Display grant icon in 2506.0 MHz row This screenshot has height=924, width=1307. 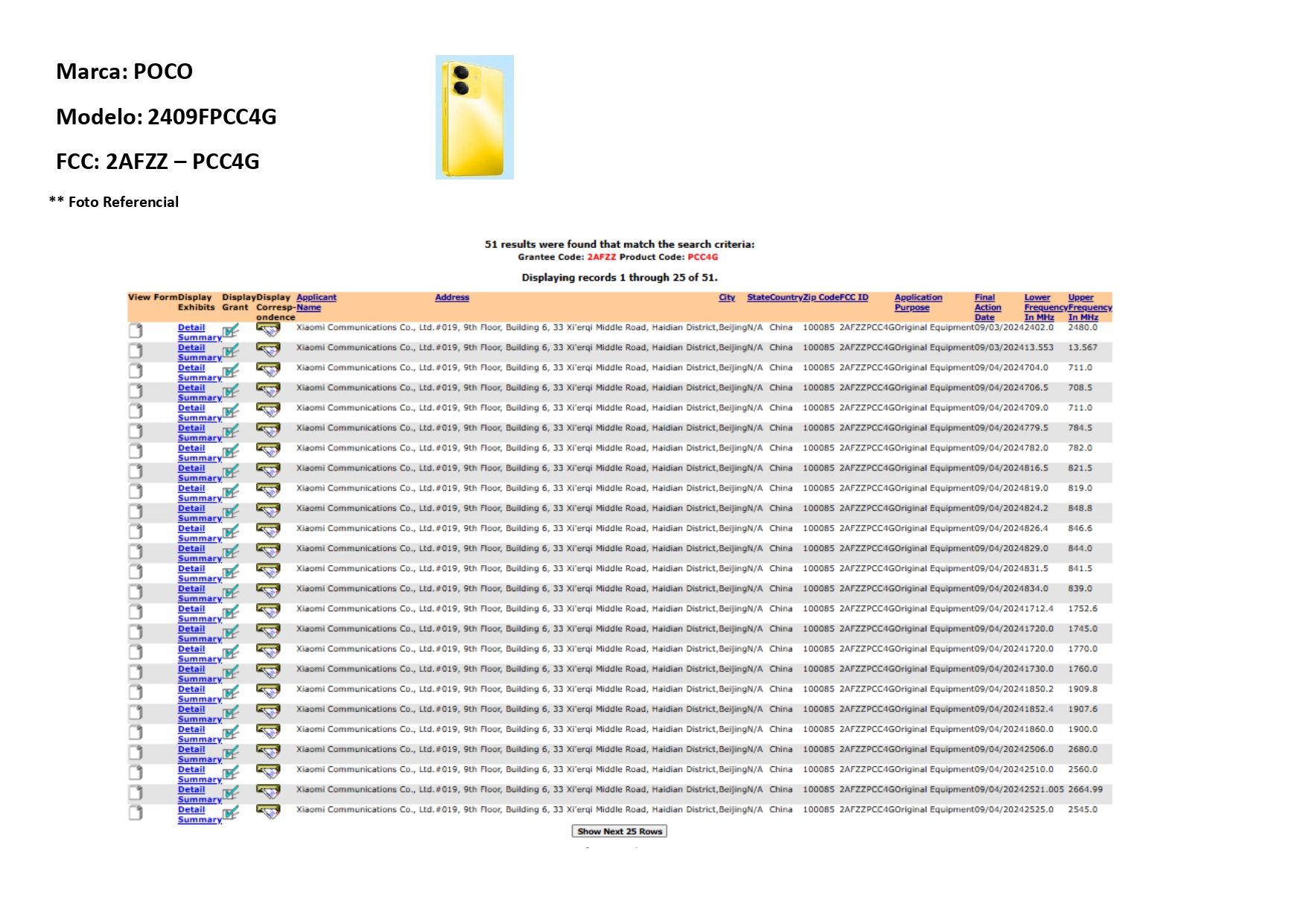click(x=231, y=753)
